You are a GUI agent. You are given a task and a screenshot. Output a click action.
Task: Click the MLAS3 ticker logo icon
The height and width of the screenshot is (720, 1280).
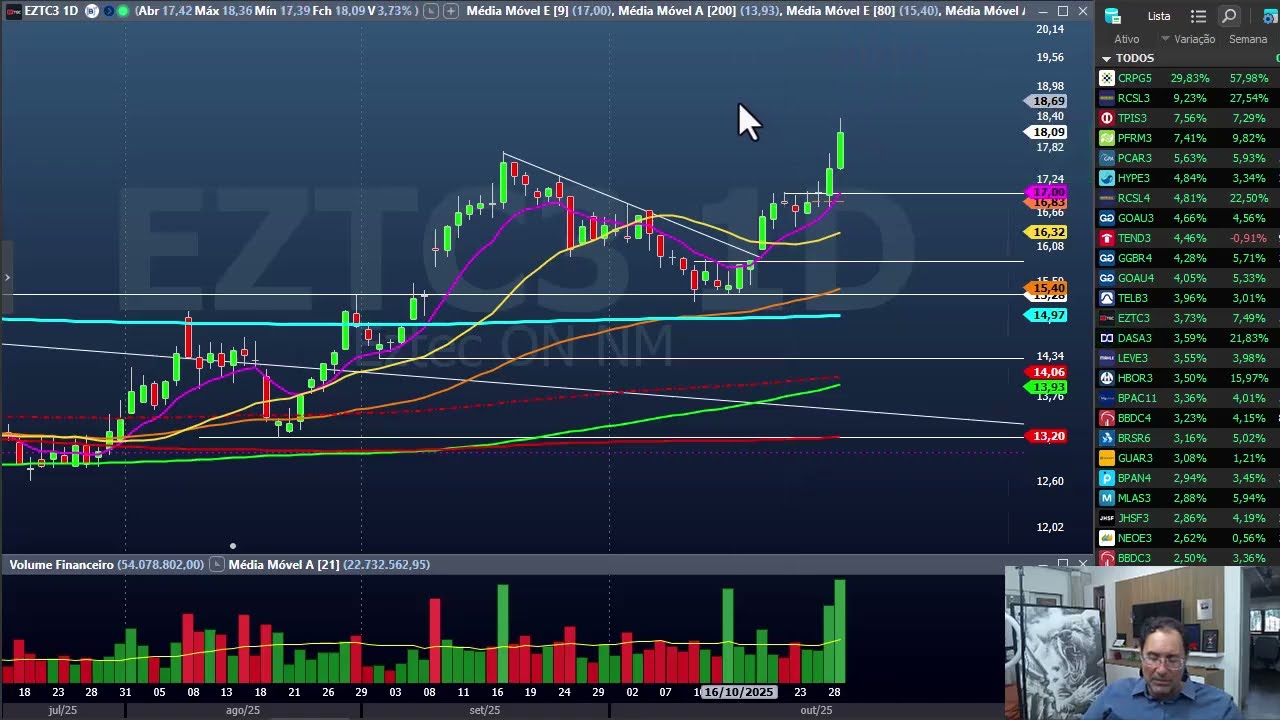click(1107, 498)
